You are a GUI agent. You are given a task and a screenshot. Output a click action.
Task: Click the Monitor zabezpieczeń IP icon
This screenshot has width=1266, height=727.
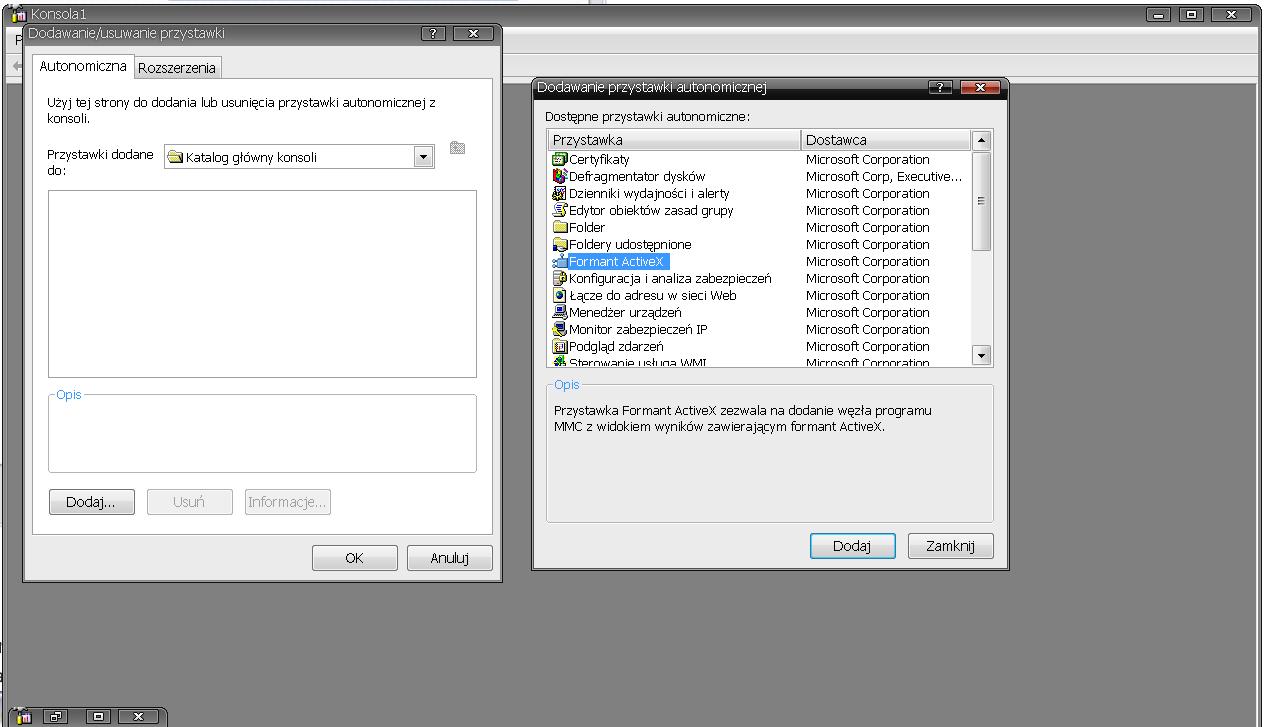(560, 329)
